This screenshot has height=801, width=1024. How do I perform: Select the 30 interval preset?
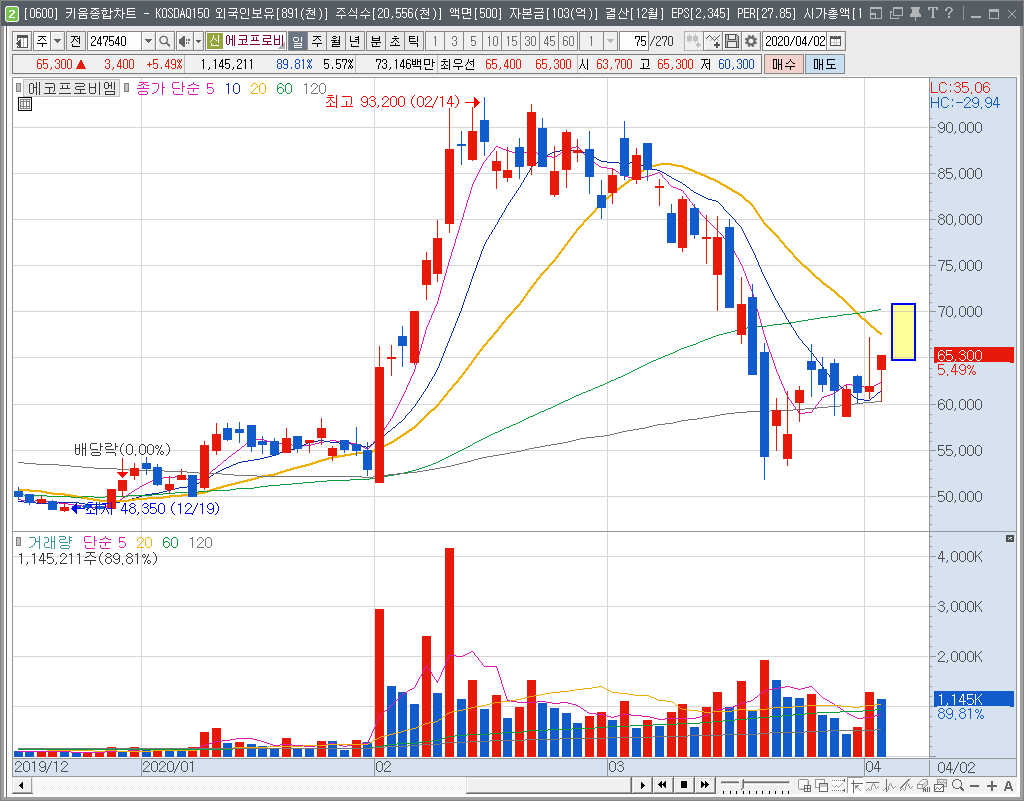click(x=530, y=41)
